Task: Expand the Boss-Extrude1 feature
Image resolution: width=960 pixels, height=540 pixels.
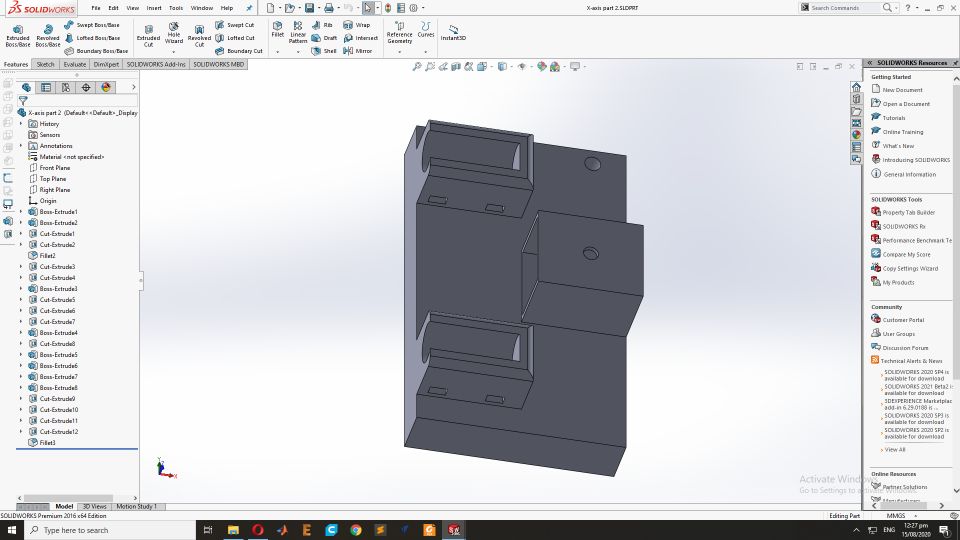Action: (21, 212)
